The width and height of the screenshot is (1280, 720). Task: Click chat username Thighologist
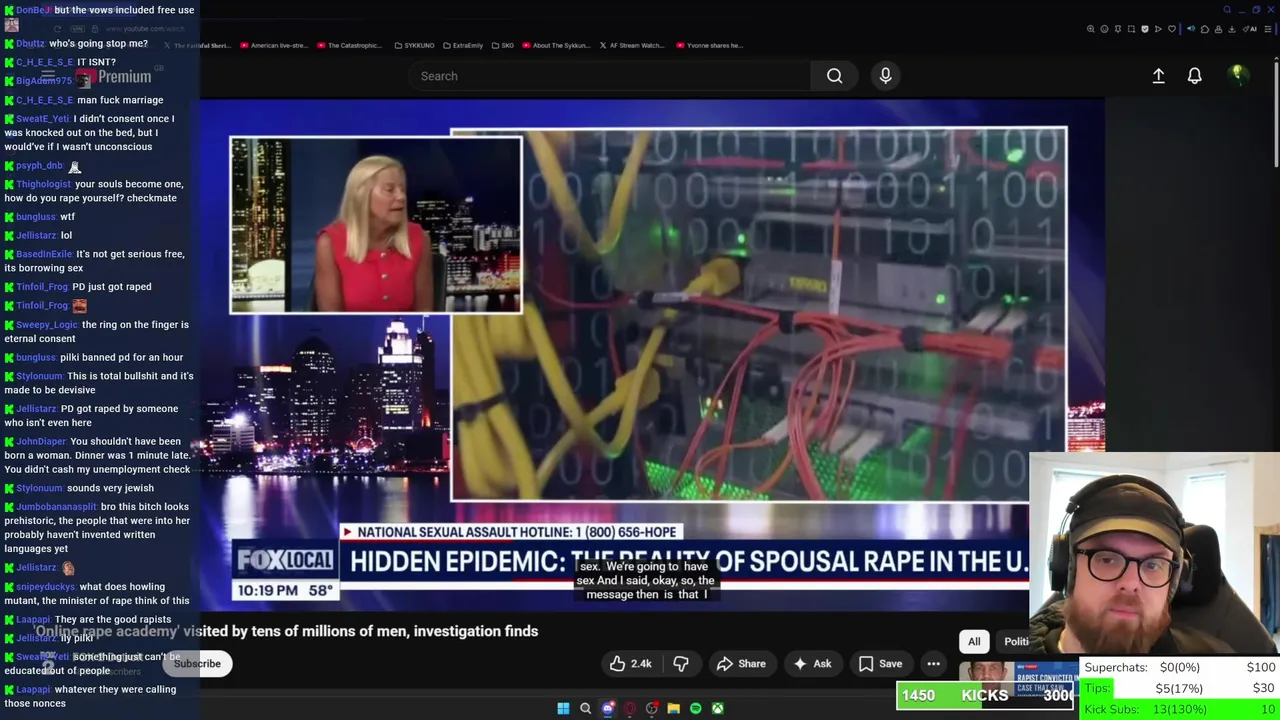[43, 184]
